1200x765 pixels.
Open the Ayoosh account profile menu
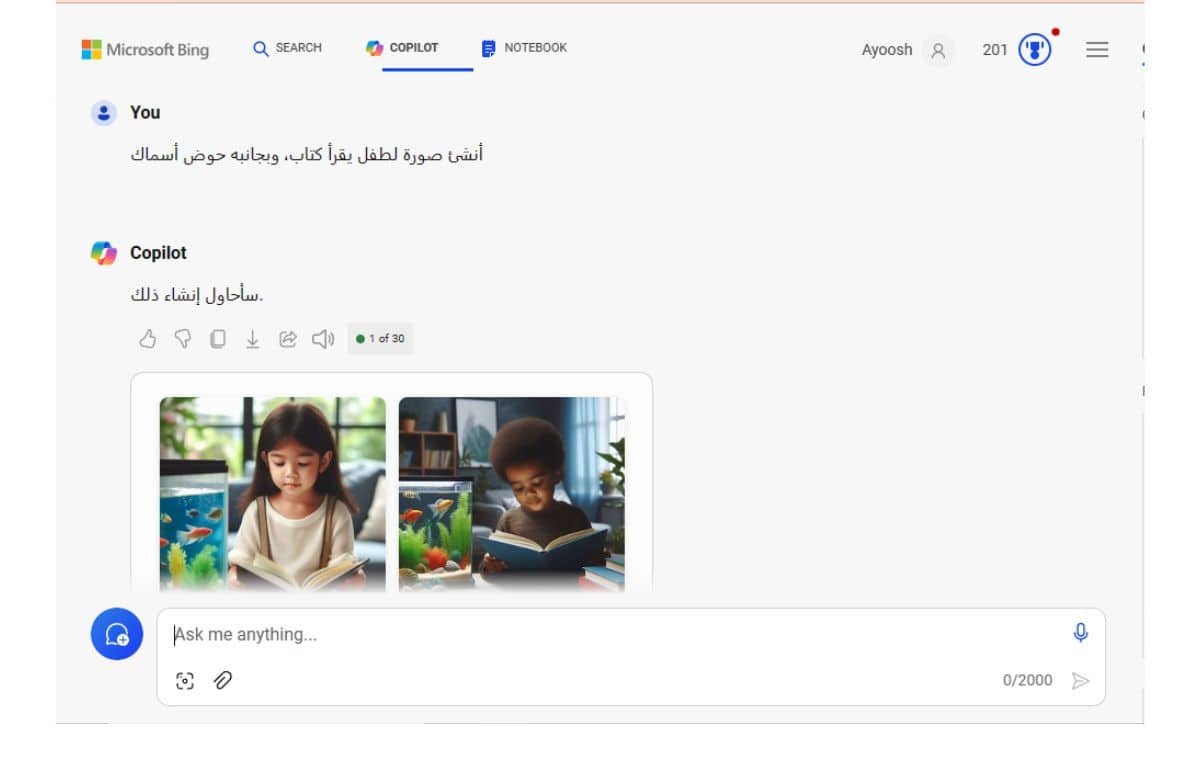tap(937, 50)
